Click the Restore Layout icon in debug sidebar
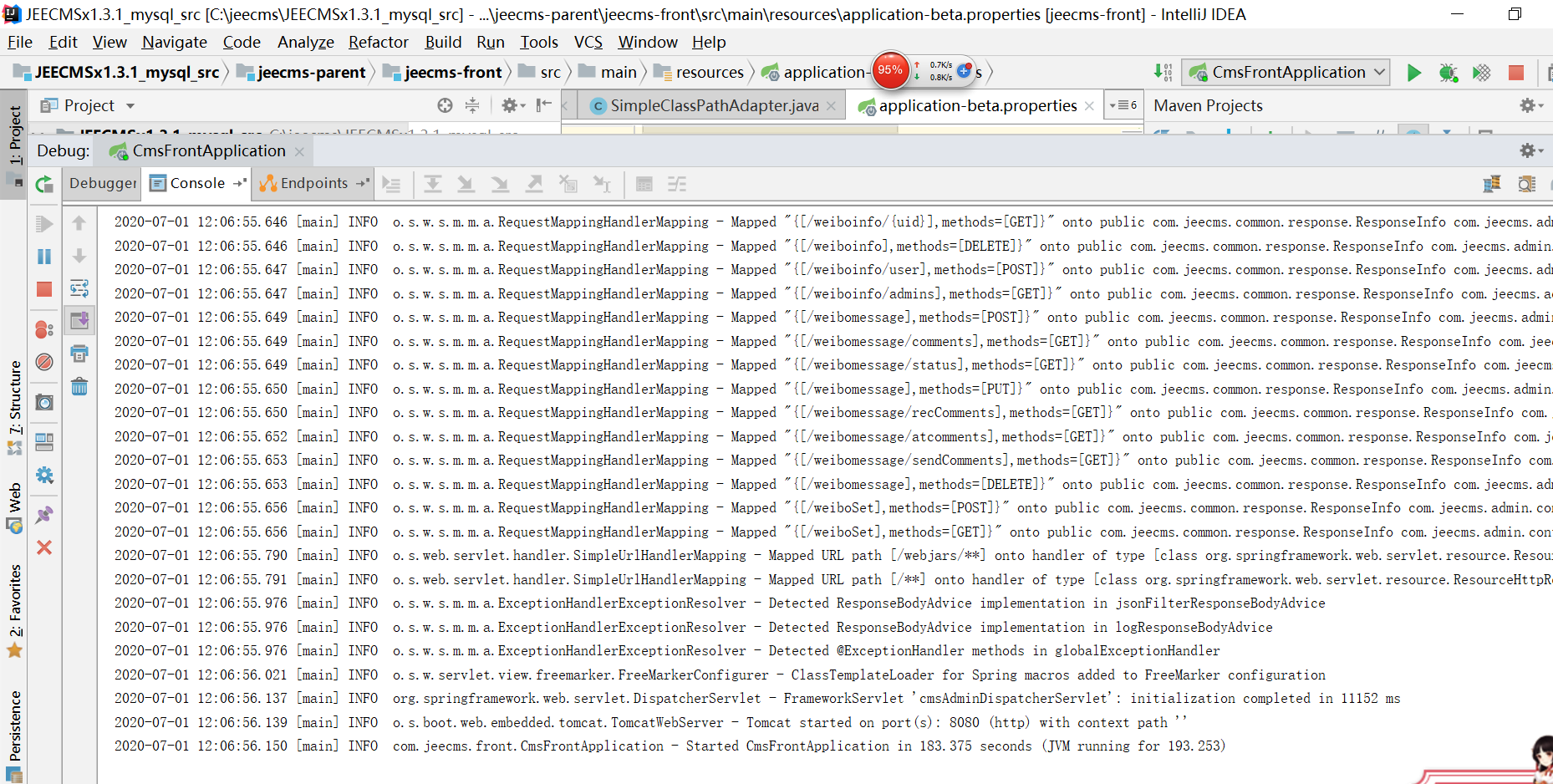Screen dimensions: 1553x784 44,442
